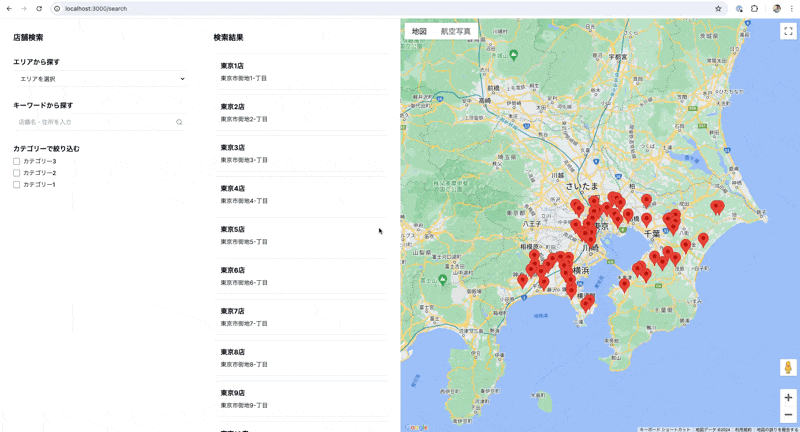Reload the page using refresh icon
This screenshot has height=432, width=800.
point(39,8)
